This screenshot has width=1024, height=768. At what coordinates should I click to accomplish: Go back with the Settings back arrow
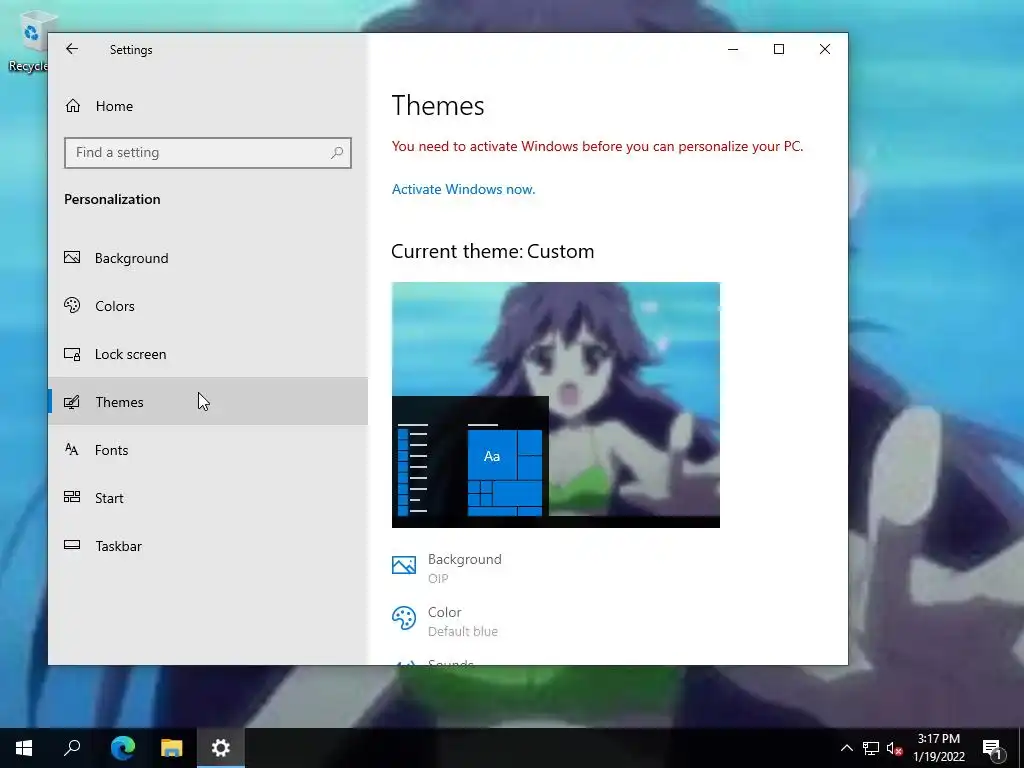tap(72, 49)
